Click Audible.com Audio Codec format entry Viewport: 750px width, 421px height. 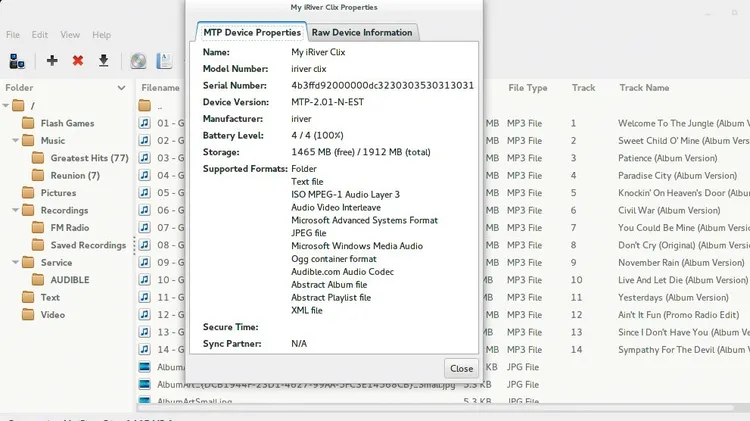tap(342, 272)
